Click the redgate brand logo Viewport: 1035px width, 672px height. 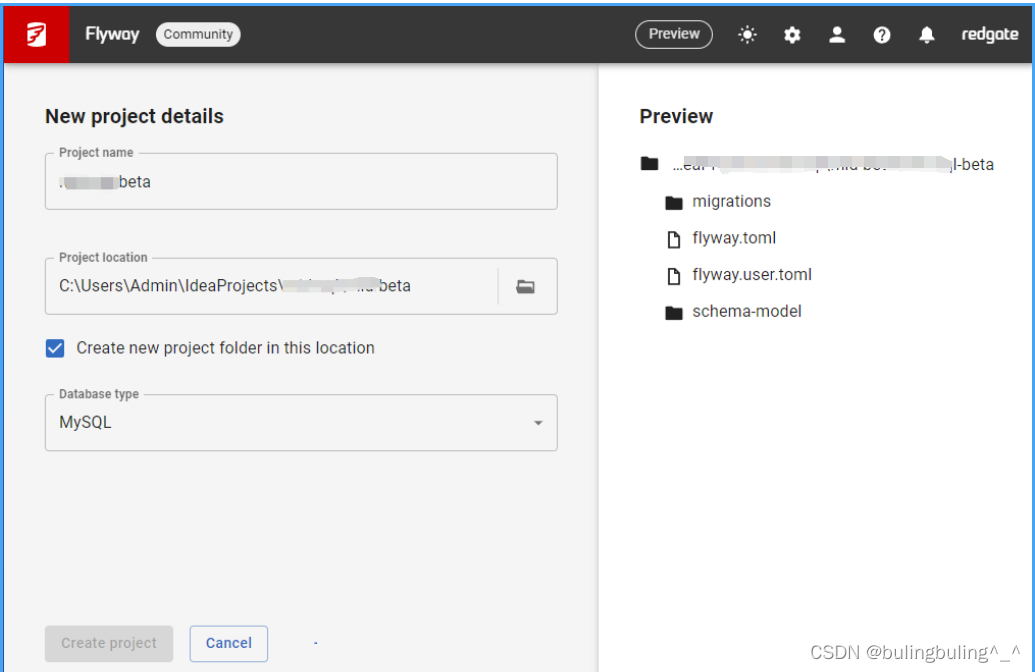[x=989, y=34]
